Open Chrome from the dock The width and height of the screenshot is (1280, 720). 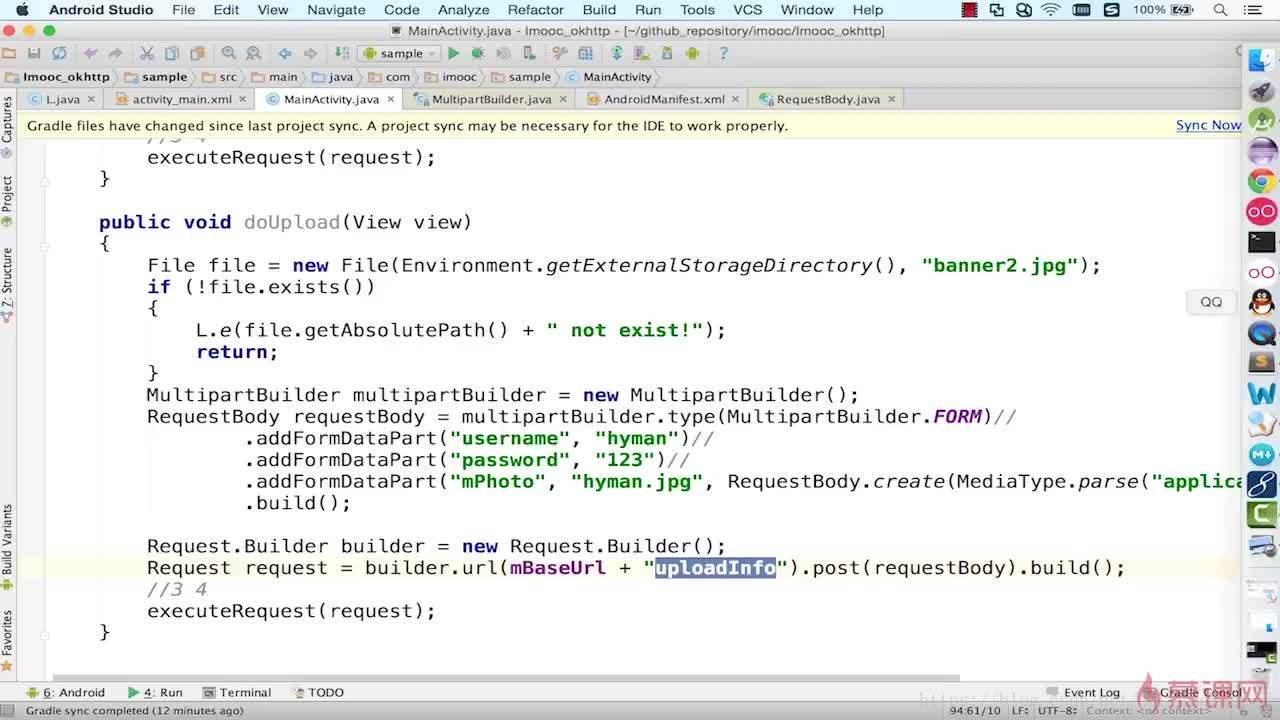[x=1261, y=182]
